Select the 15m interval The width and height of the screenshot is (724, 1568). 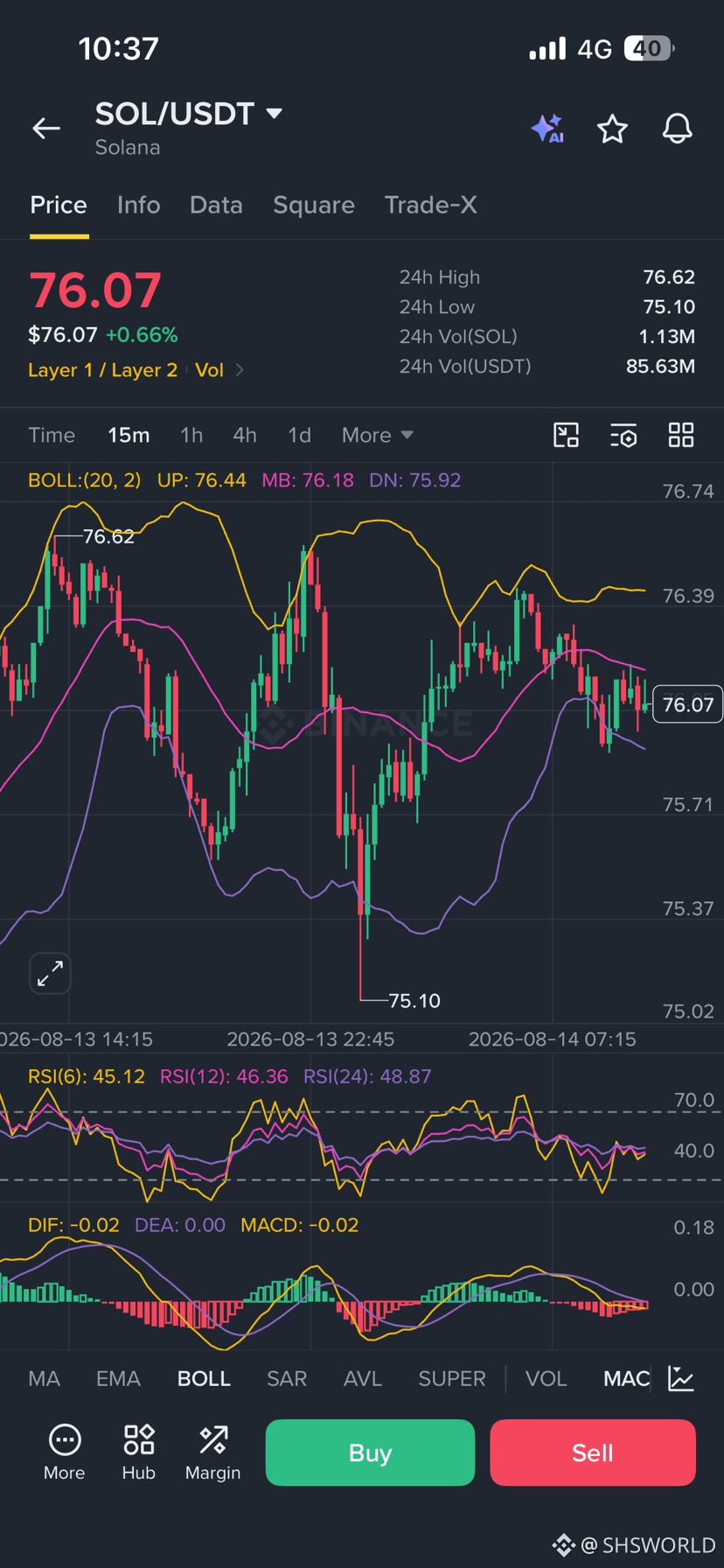pyautogui.click(x=129, y=435)
